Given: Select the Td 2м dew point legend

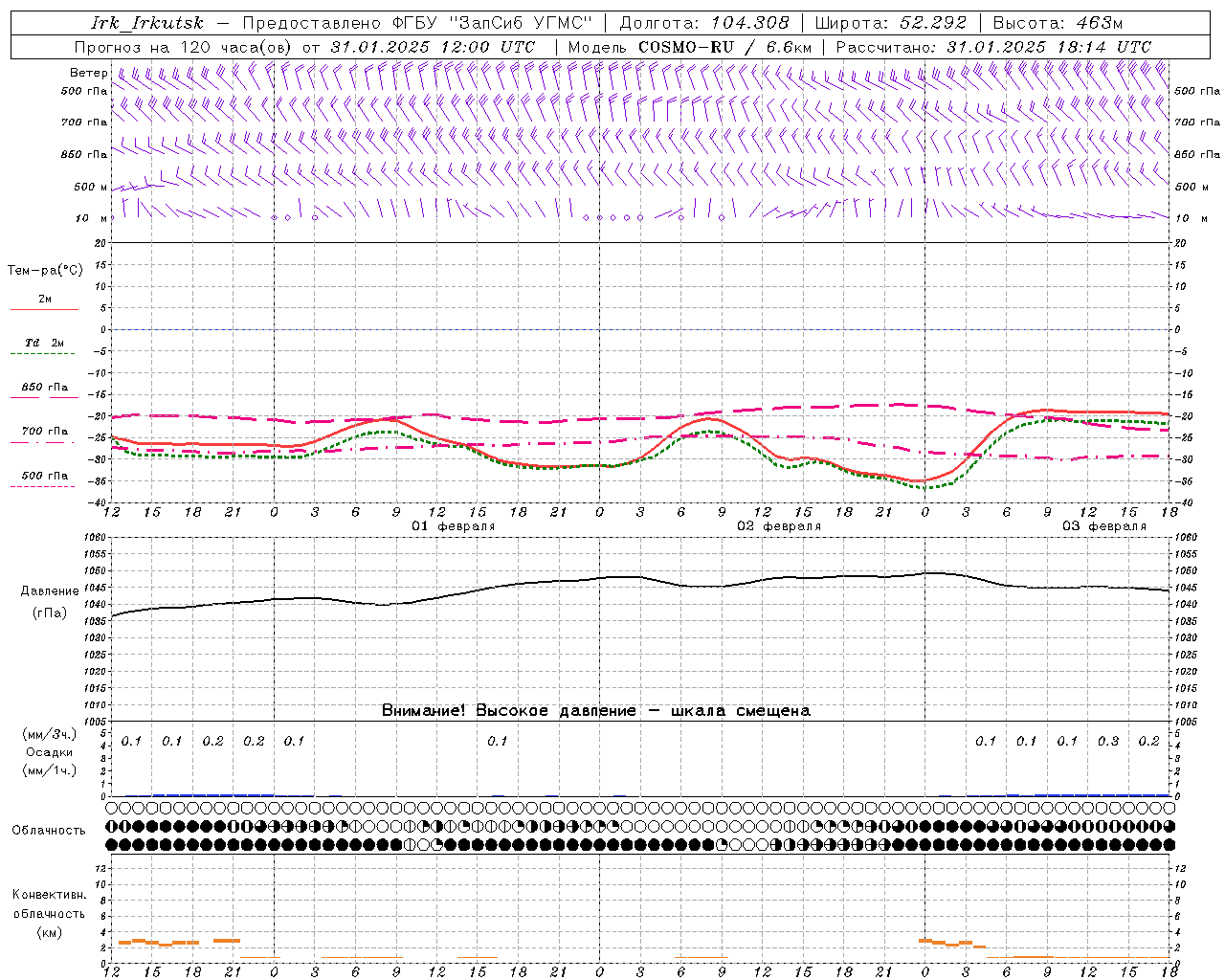Looking at the screenshot, I should (43, 345).
